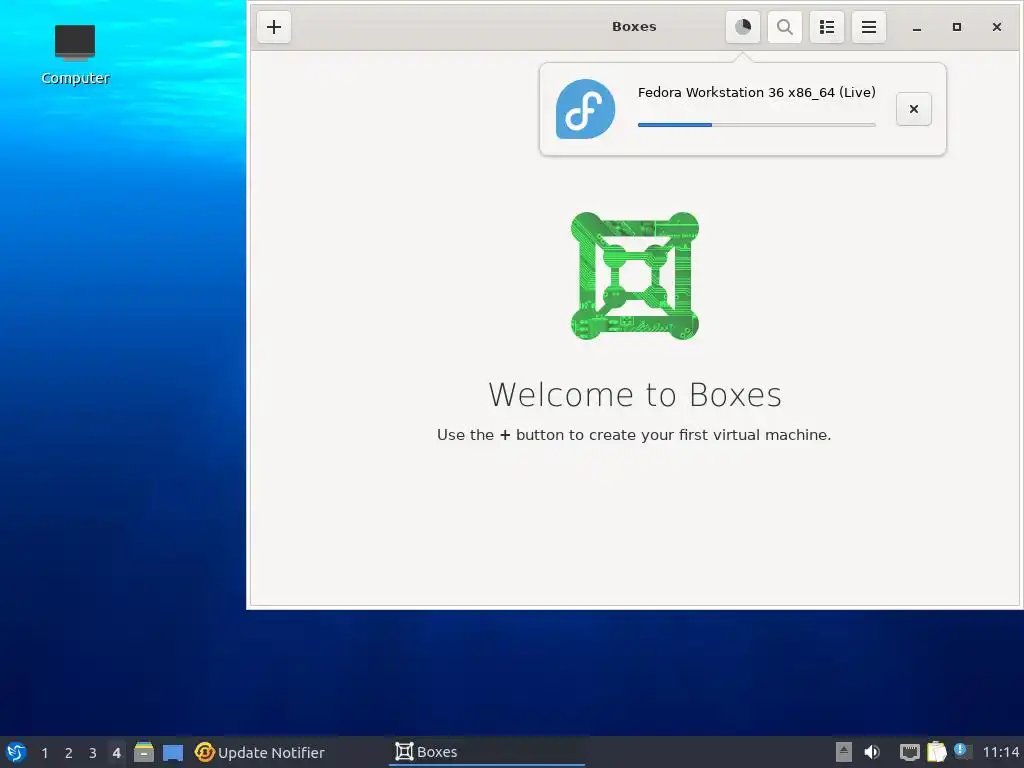Click the 'Use the + button' hint text

pyautogui.click(x=634, y=435)
